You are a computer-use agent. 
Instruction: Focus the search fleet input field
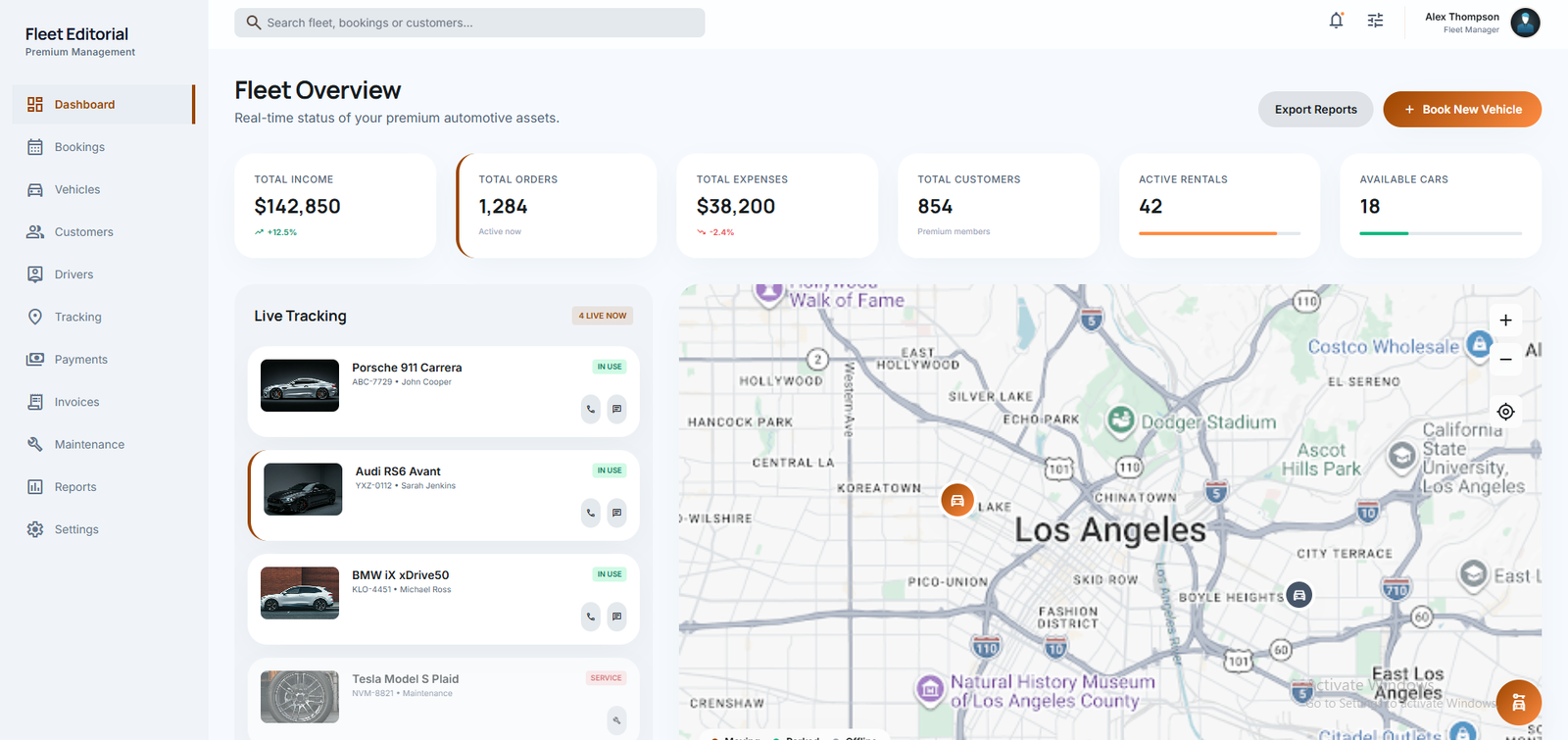point(469,23)
